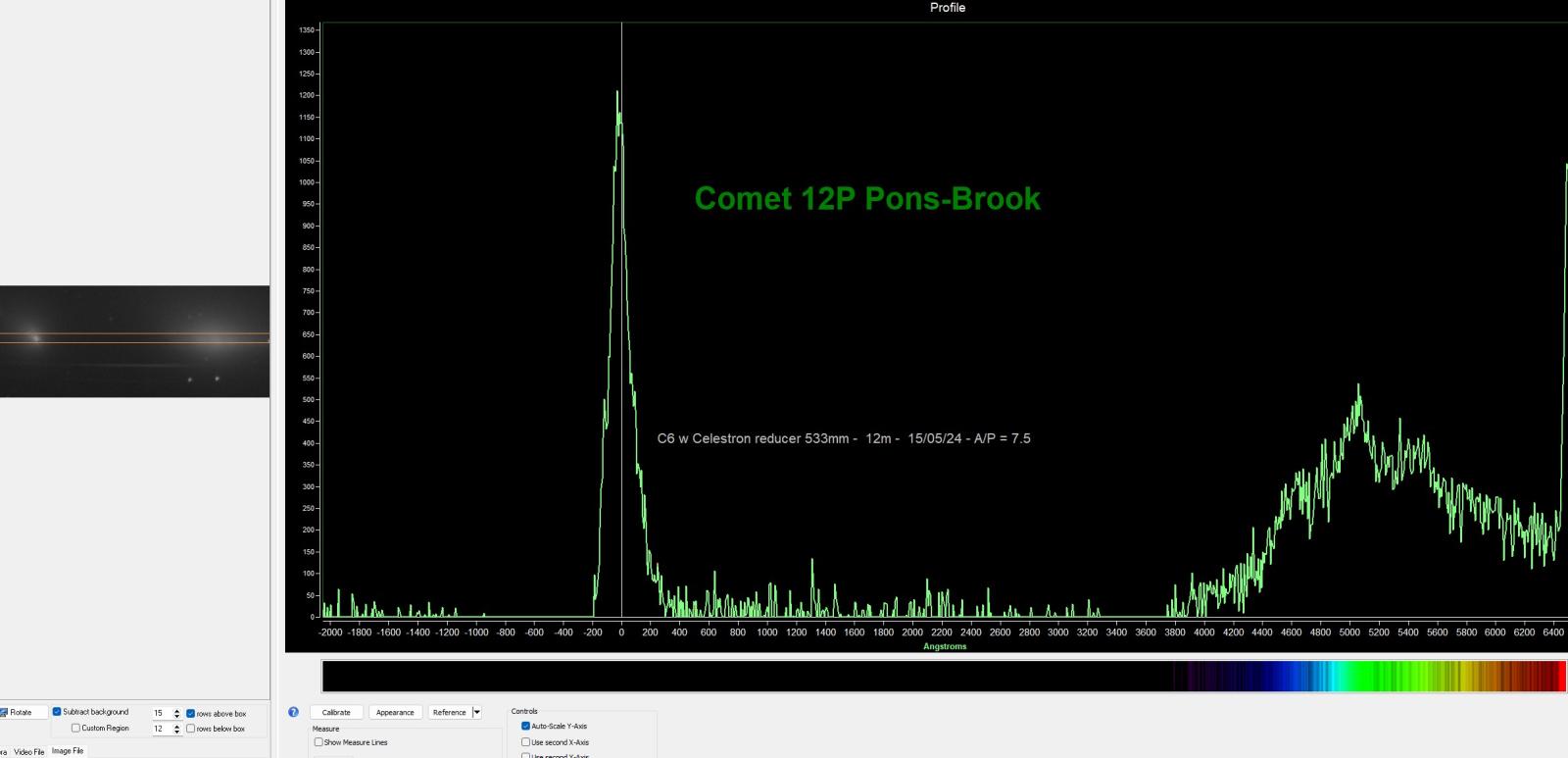Click the Rotate button
1568x758 pixels.
[22, 713]
